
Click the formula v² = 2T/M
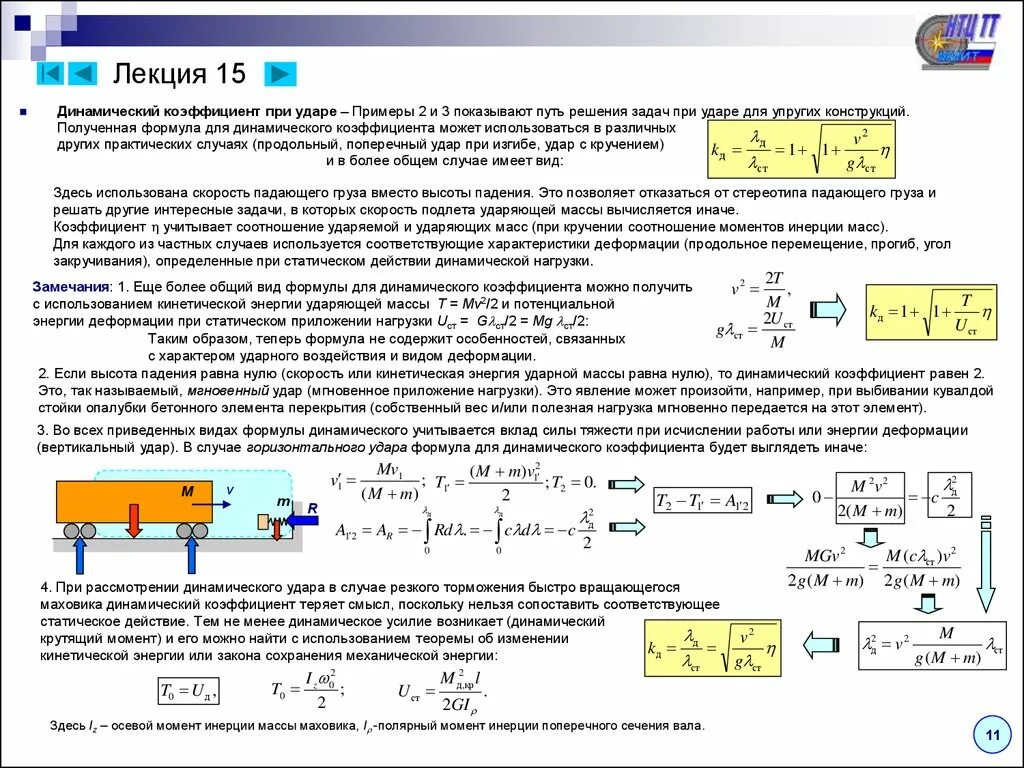[761, 288]
